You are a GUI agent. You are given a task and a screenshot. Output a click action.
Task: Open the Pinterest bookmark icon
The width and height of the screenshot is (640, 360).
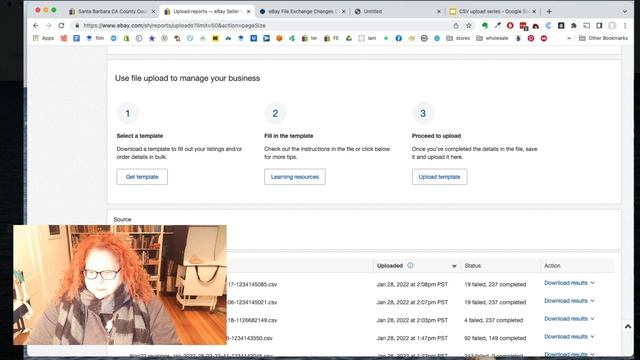pyautogui.click(x=531, y=38)
